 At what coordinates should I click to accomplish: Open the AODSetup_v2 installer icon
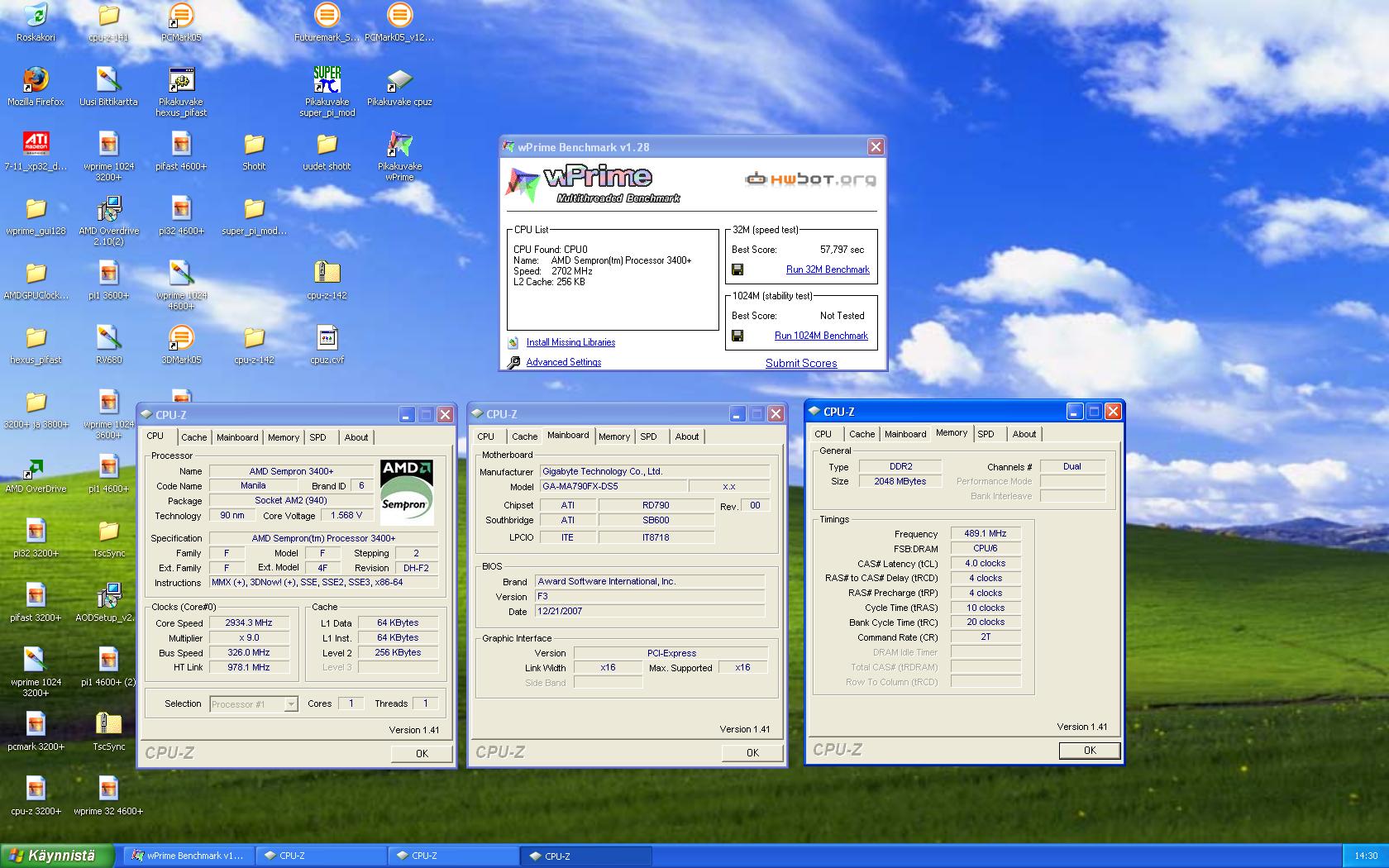pos(108,596)
